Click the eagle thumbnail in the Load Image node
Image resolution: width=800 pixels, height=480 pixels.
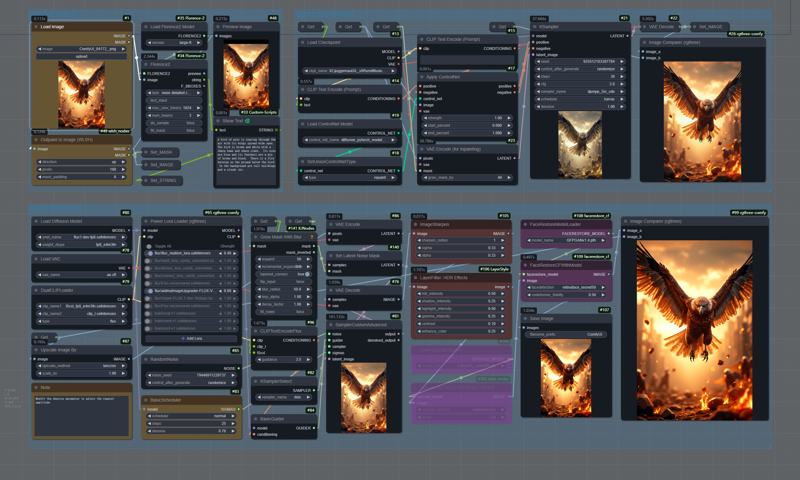click(81, 94)
